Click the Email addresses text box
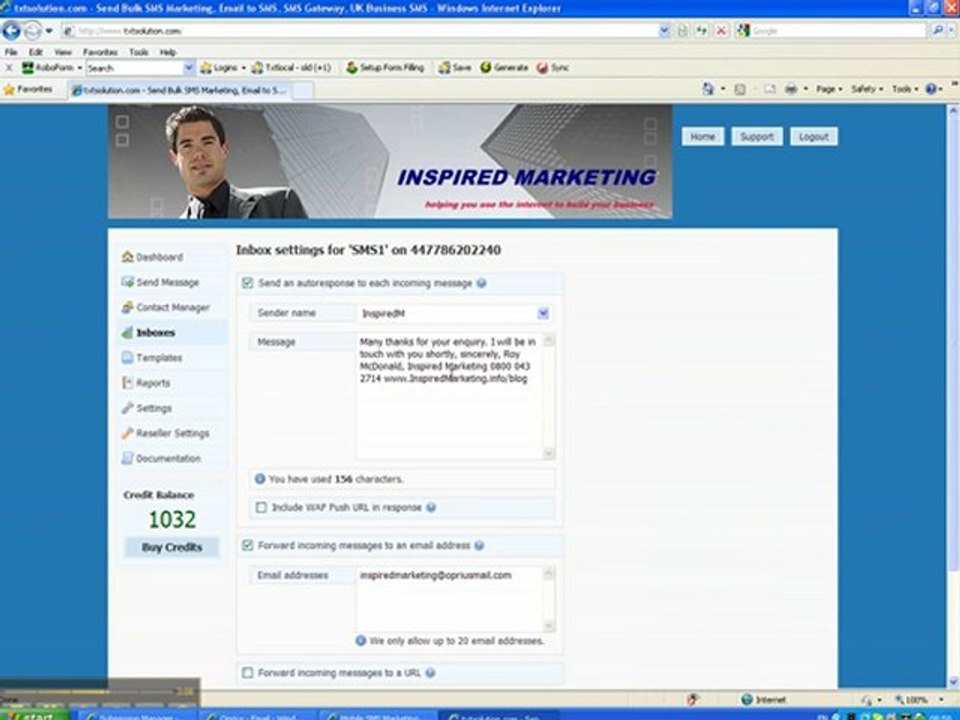Screen dimensions: 960x720 tap(449, 599)
